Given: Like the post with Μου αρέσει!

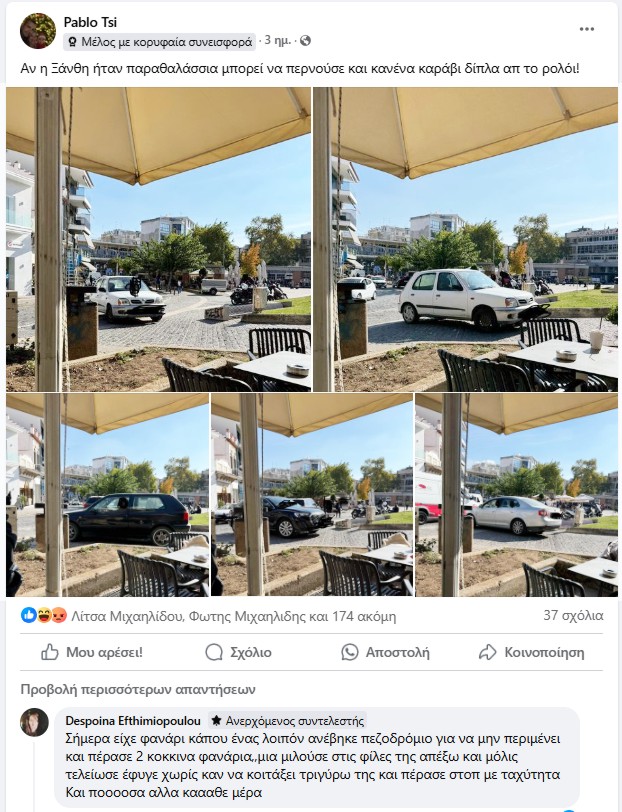Looking at the screenshot, I should tap(92, 652).
